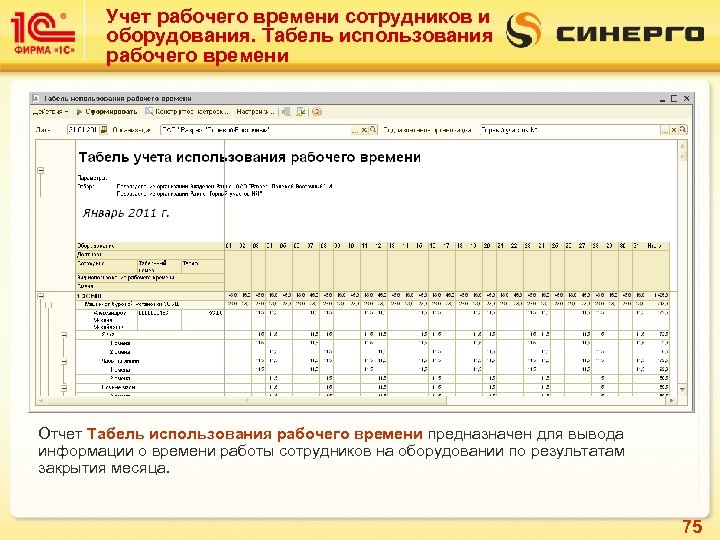This screenshot has width=720, height=540.
Task: Click the day 20 column header
Action: coord(487,246)
